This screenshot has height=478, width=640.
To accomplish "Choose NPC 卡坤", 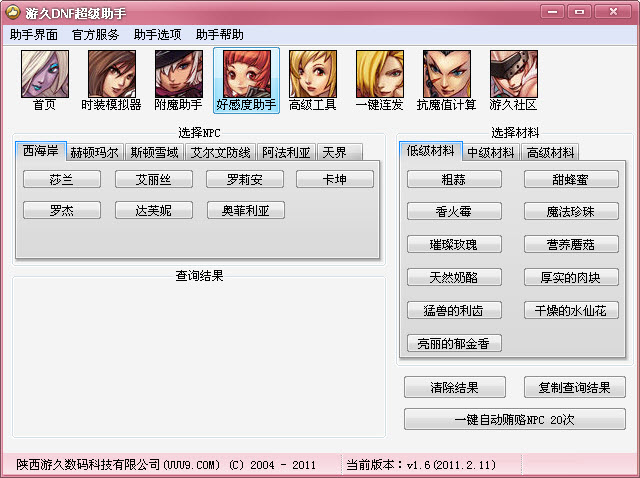I will click(335, 179).
